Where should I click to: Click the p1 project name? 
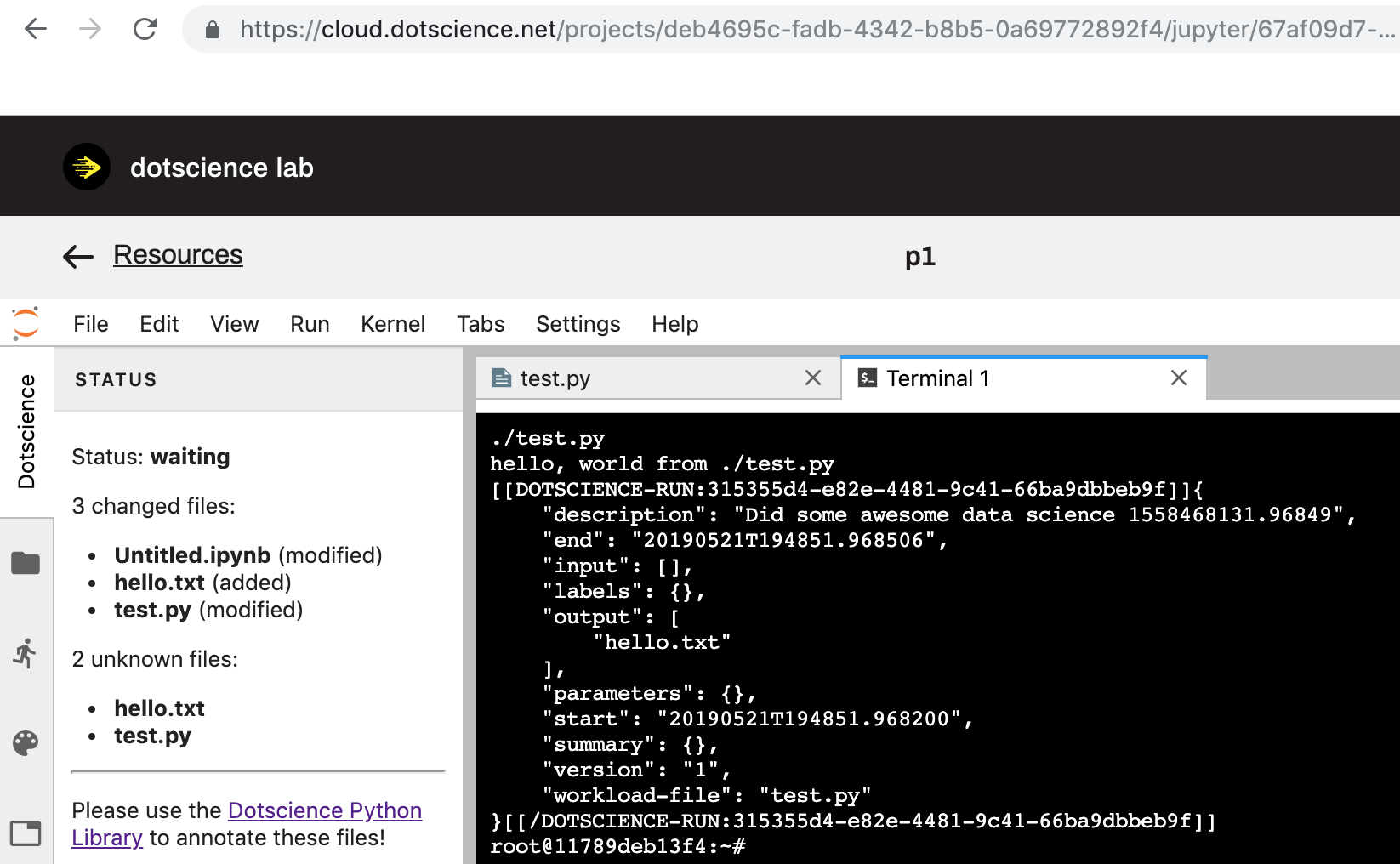pyautogui.click(x=920, y=256)
